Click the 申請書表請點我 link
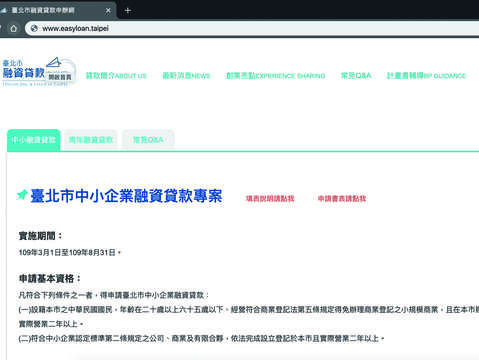This screenshot has width=479, height=360. (x=342, y=199)
